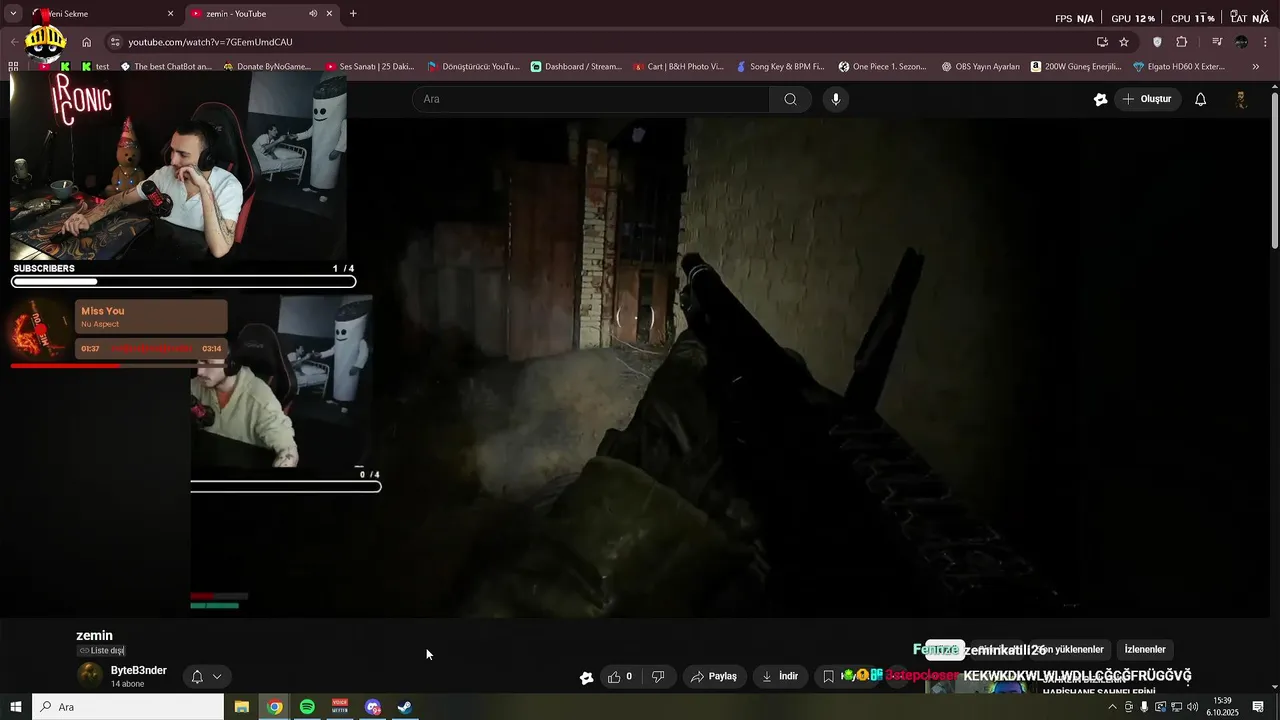Screen dimensions: 1280x720
Task: Select the 'İzlenenler' chip
Action: pos(1145,650)
